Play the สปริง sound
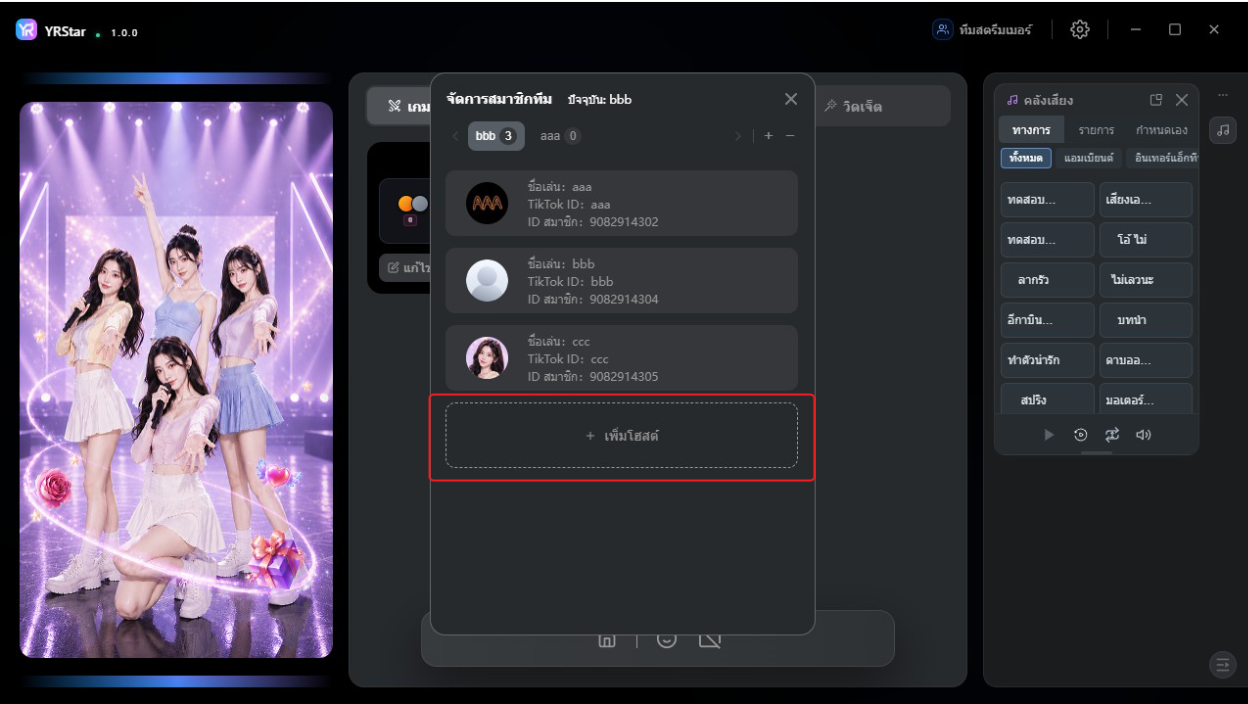This screenshot has width=1248, height=704. [1047, 398]
